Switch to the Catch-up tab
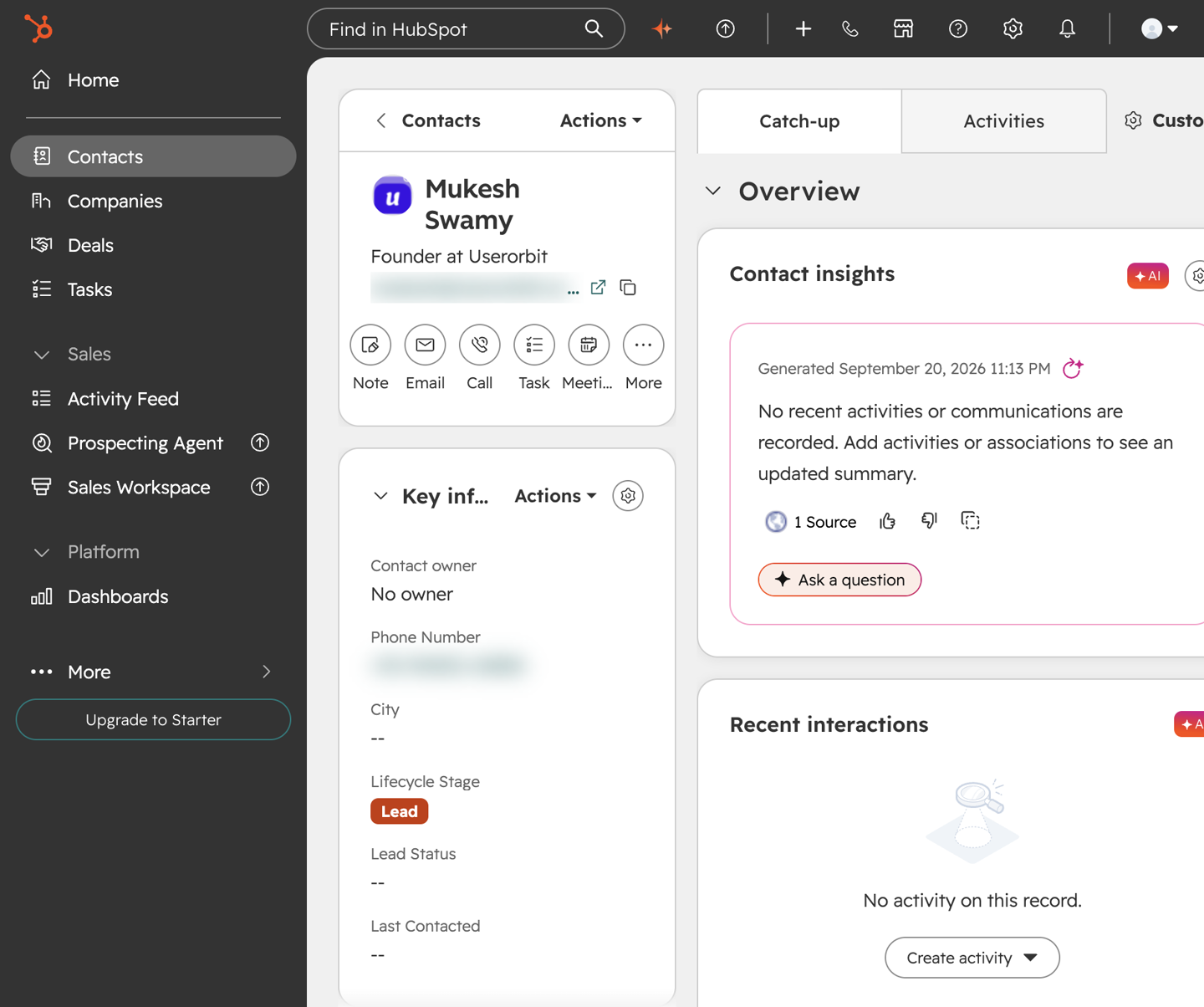The height and width of the screenshot is (1007, 1204). (799, 121)
